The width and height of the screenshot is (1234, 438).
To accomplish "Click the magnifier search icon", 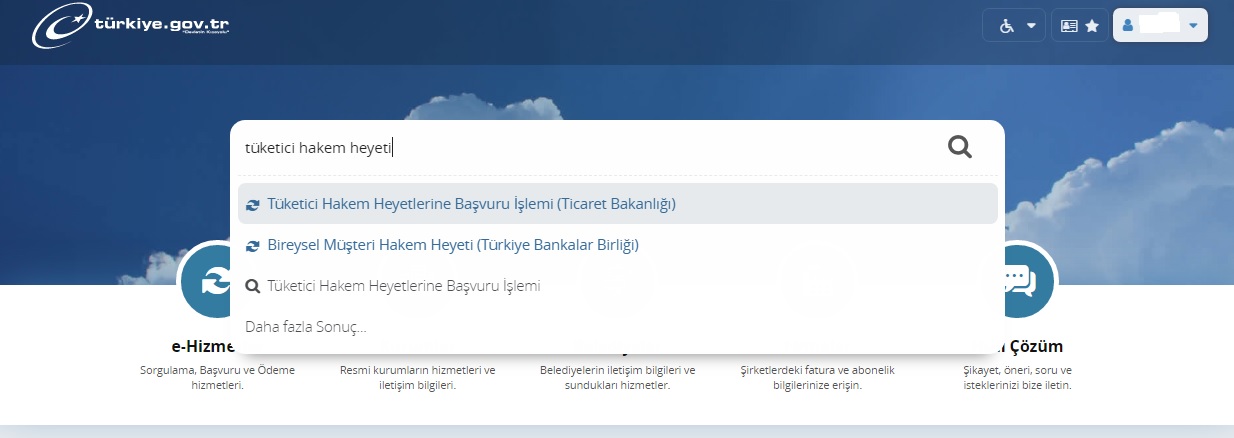I will coord(960,148).
